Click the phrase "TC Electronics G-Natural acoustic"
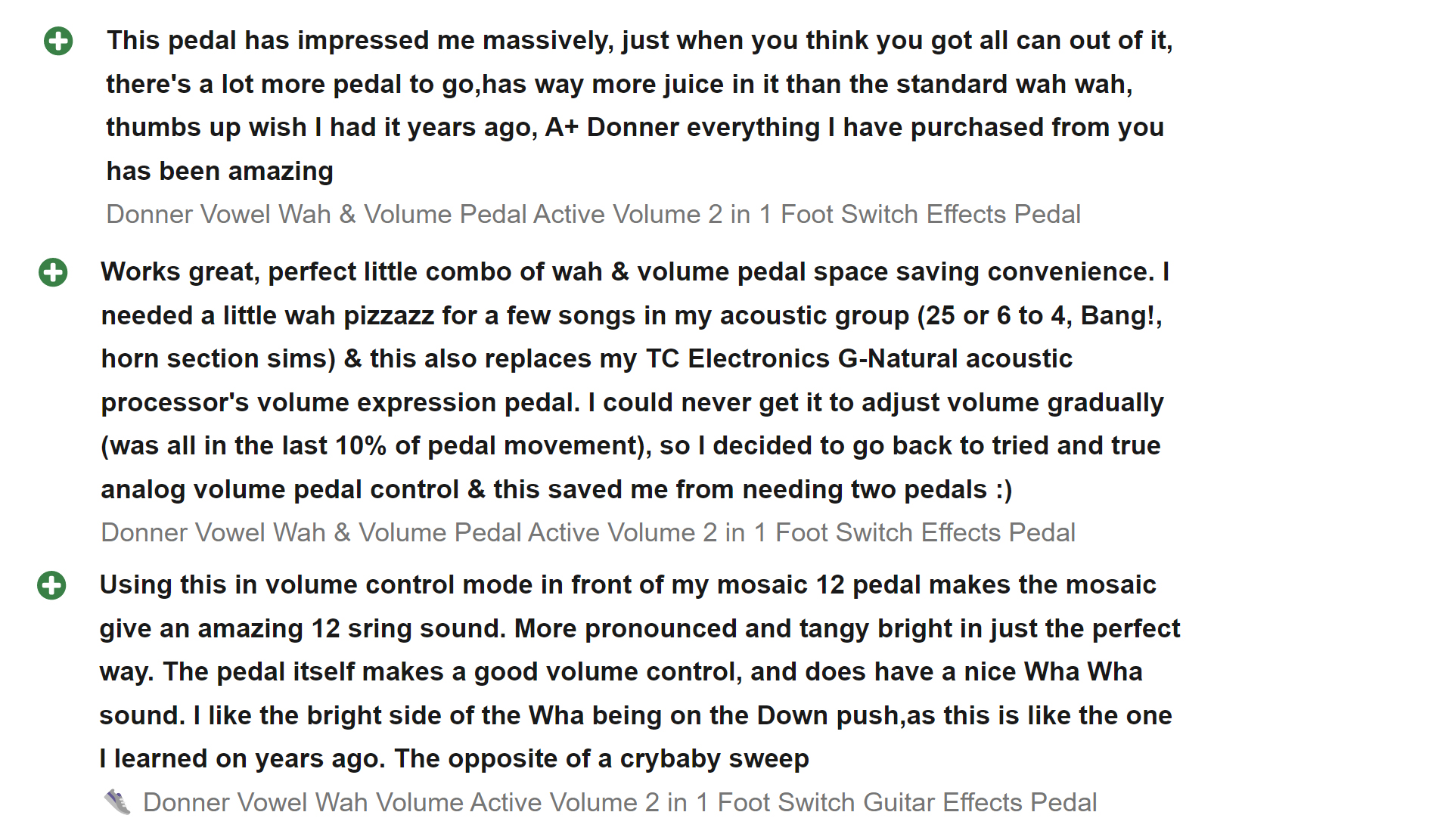 (859, 359)
